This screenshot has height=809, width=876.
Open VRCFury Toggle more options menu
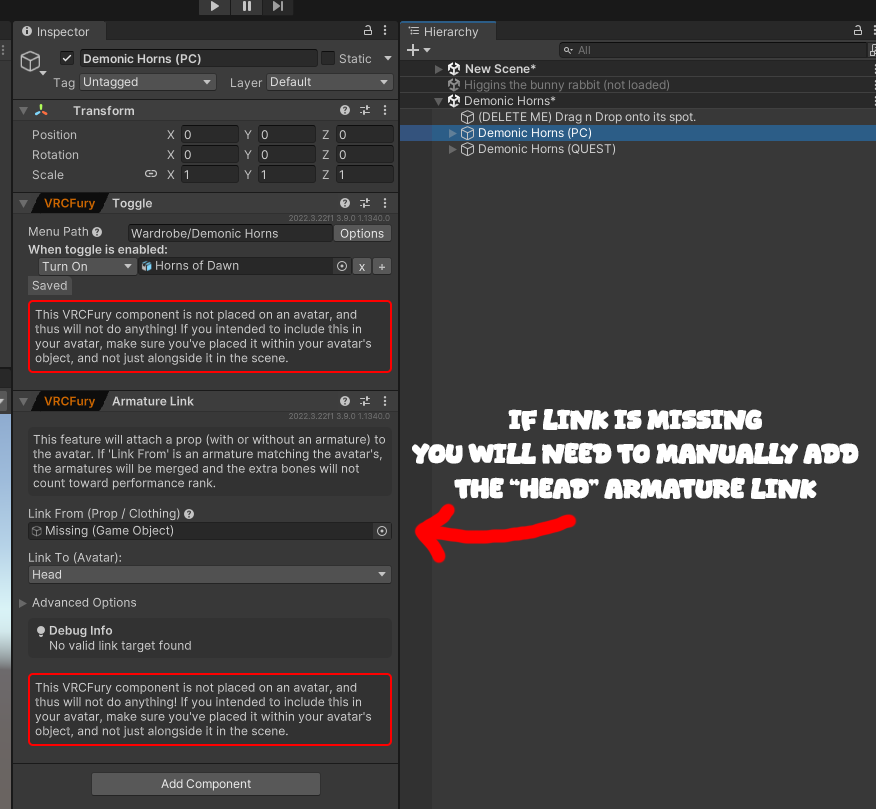pyautogui.click(x=385, y=203)
